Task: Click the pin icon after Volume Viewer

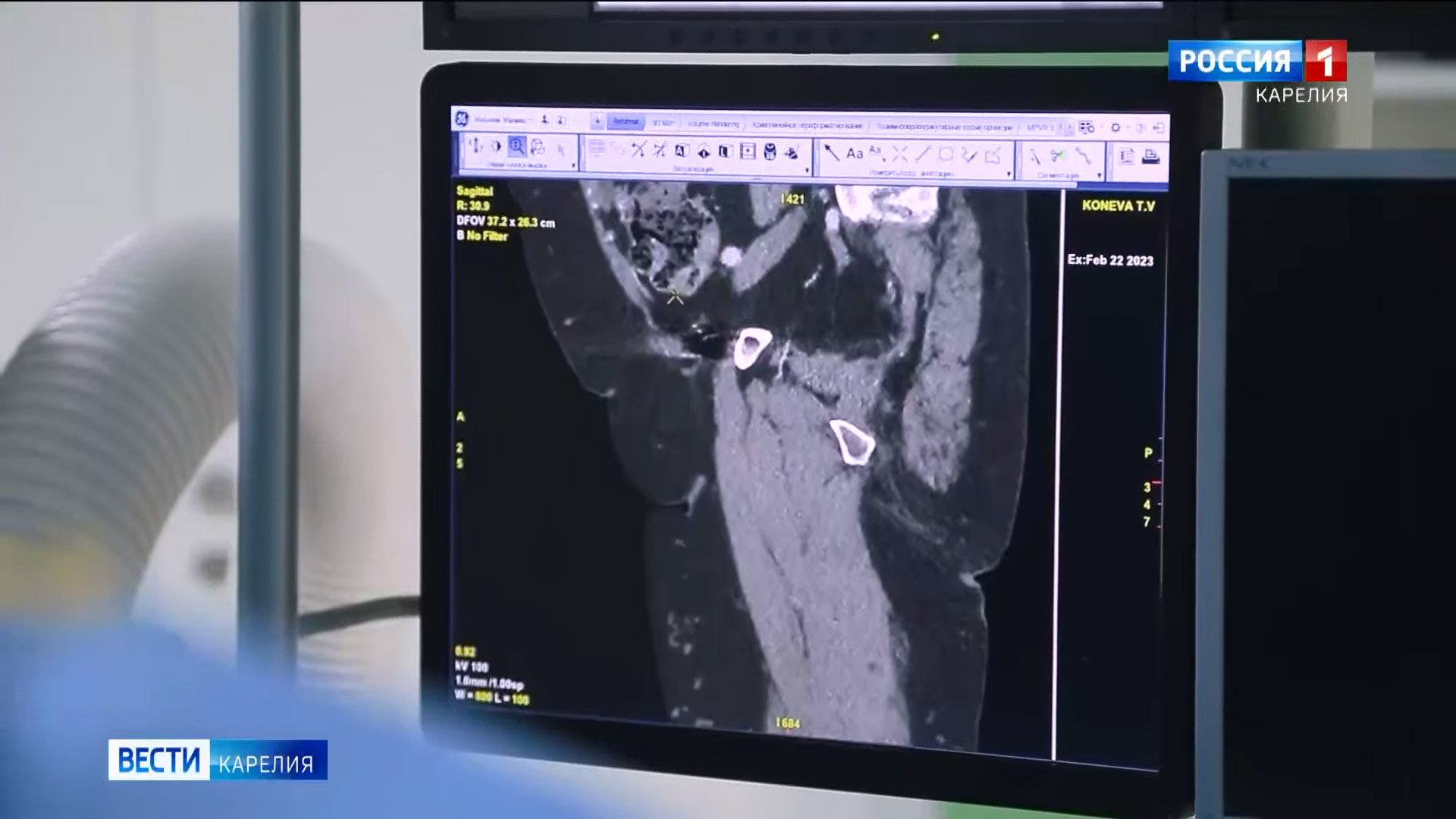Action: [544, 120]
